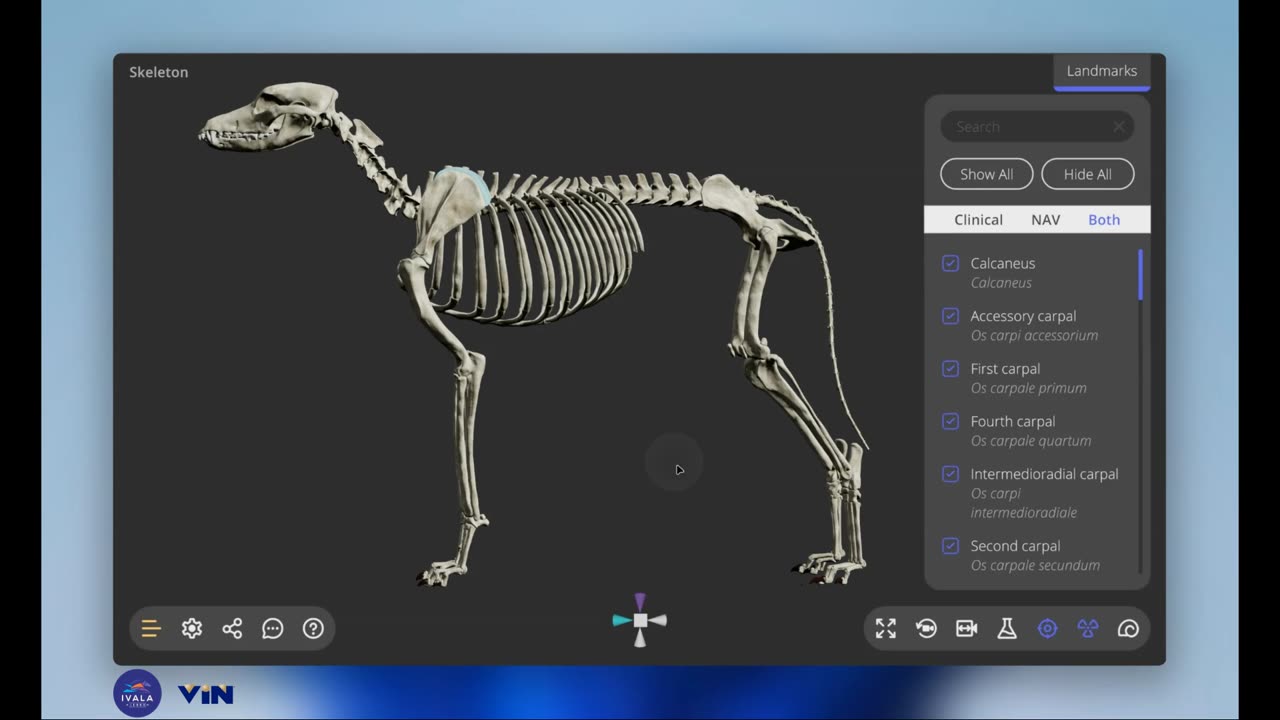1280x720 pixels.
Task: Uncheck the Intermedioradial carpal checkbox
Action: point(951,474)
